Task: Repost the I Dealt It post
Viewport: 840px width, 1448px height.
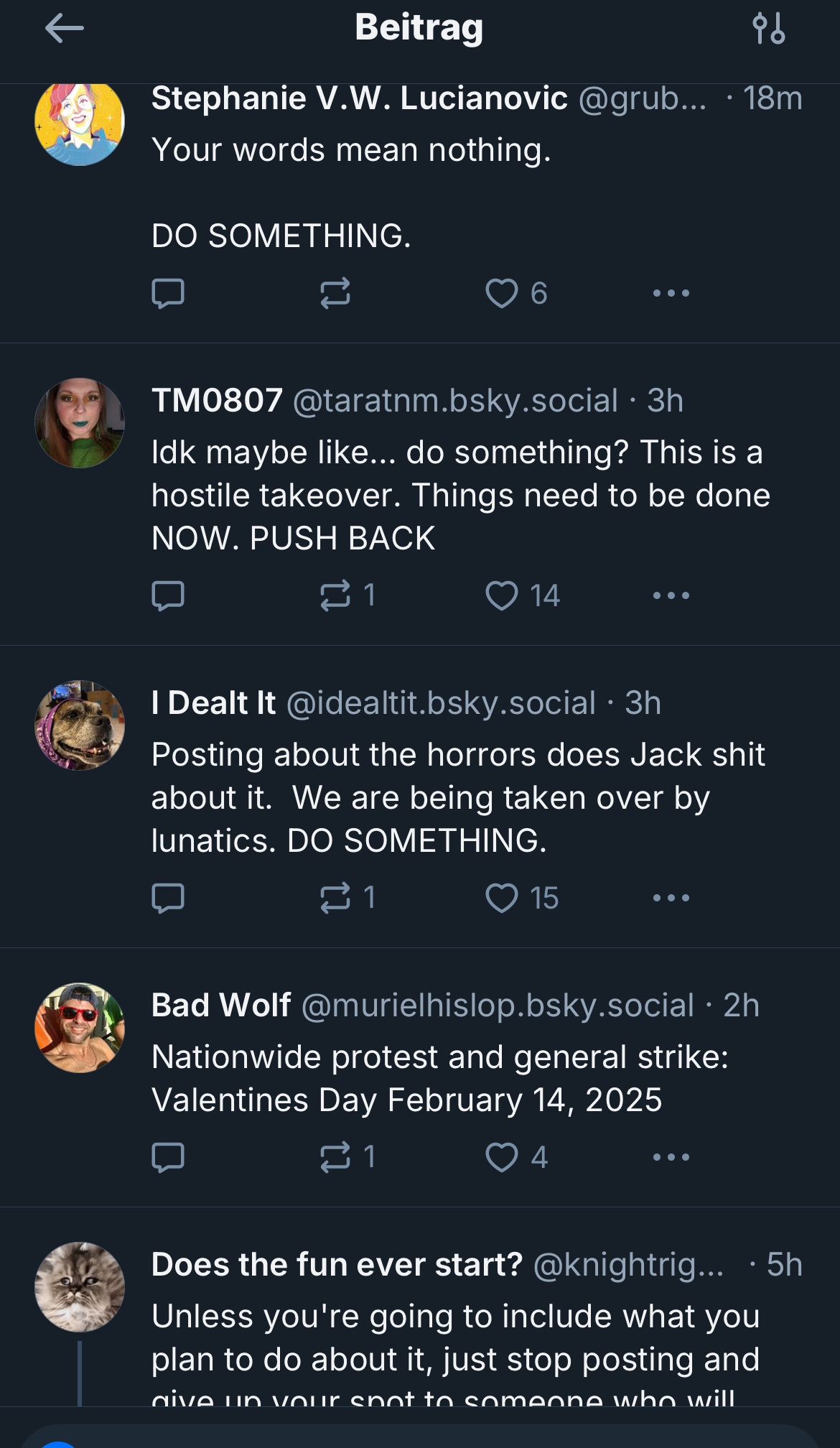Action: (x=335, y=898)
